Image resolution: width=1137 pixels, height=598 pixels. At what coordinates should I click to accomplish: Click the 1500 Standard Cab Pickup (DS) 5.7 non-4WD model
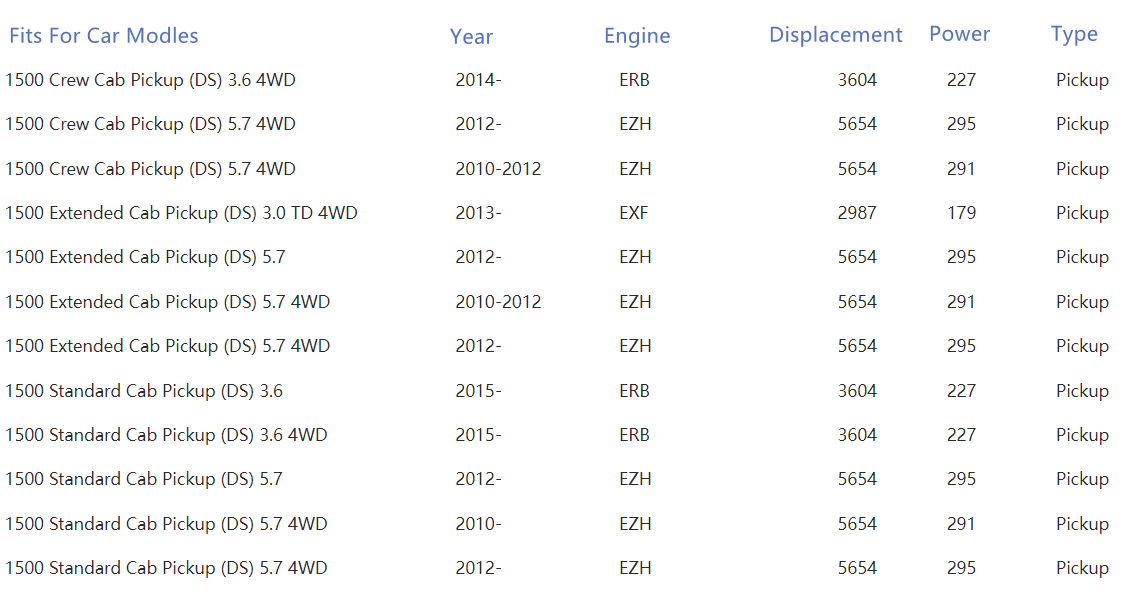[x=144, y=479]
